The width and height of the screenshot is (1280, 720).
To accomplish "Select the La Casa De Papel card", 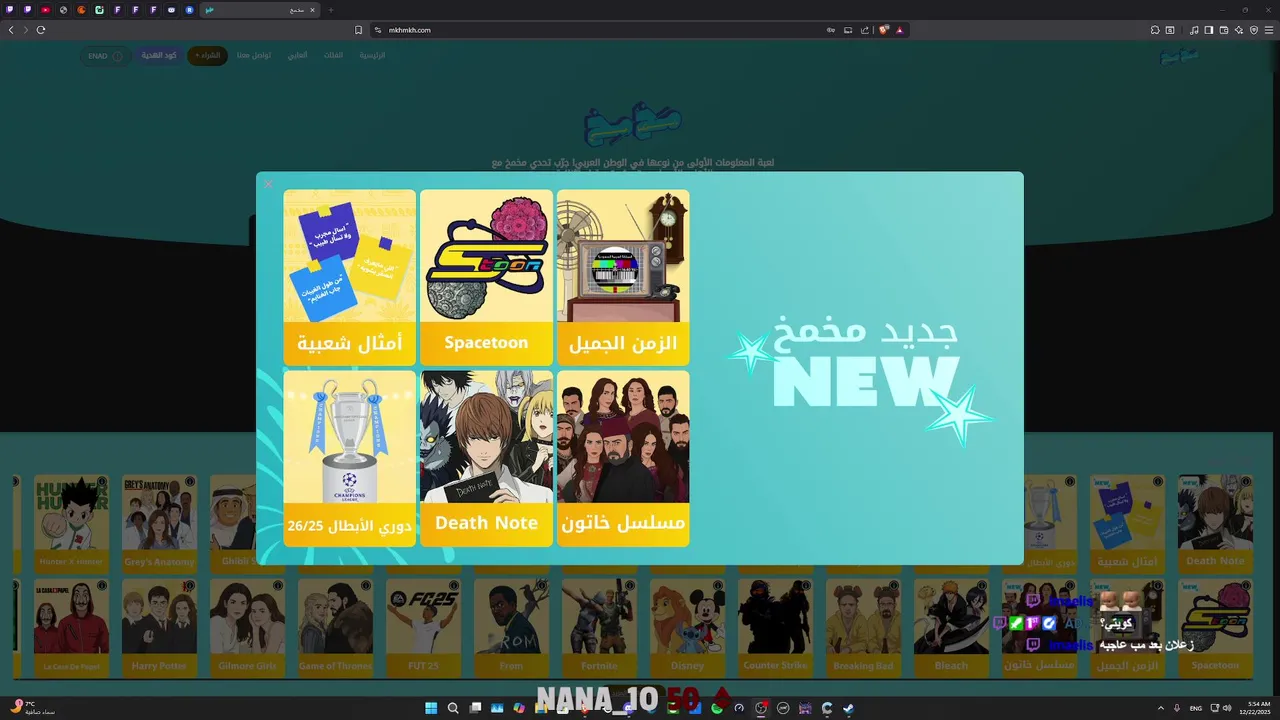I will coord(71,628).
